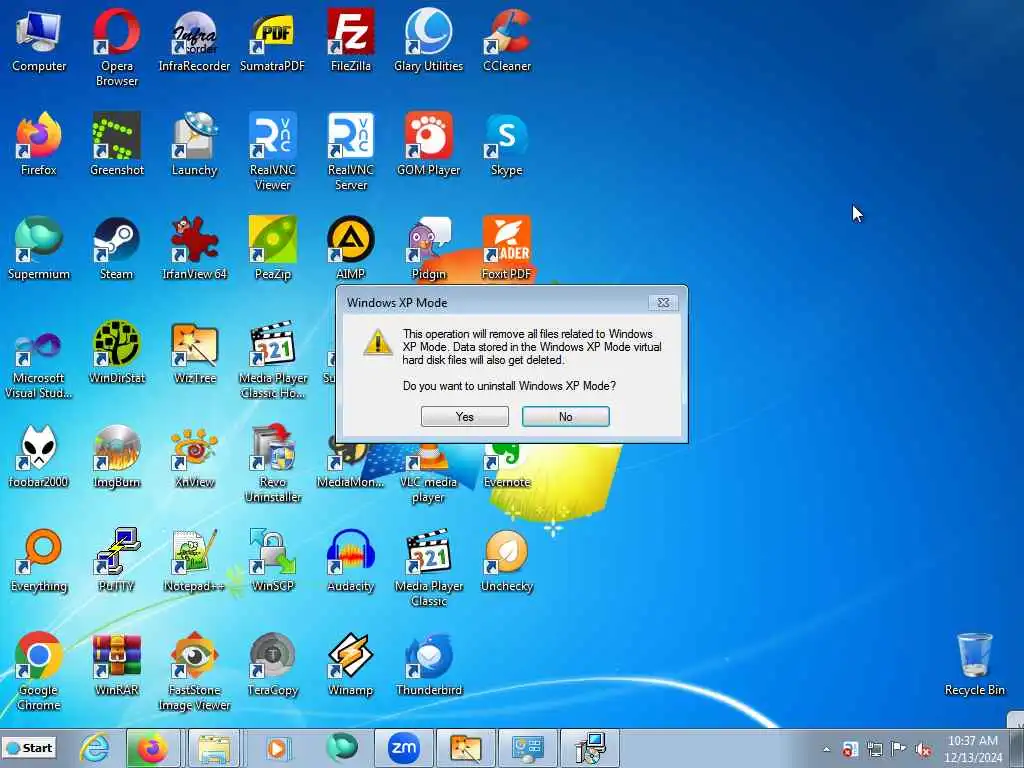1024x768 pixels.
Task: Open the Computer desktop icon
Action: coord(39,40)
